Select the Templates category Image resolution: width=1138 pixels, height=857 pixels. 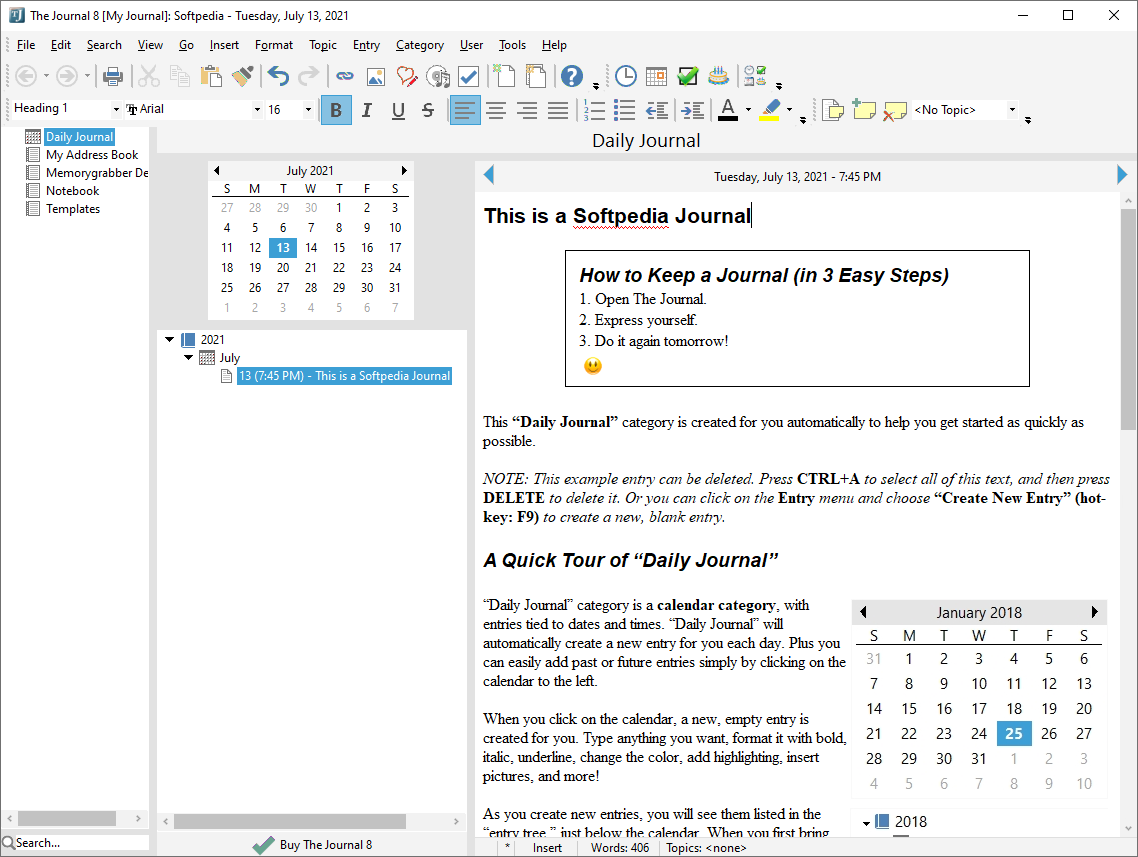tap(73, 209)
